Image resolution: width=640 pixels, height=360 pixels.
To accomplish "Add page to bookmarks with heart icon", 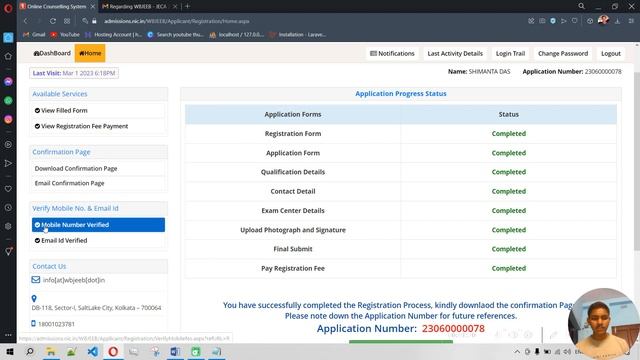I will [575, 21].
